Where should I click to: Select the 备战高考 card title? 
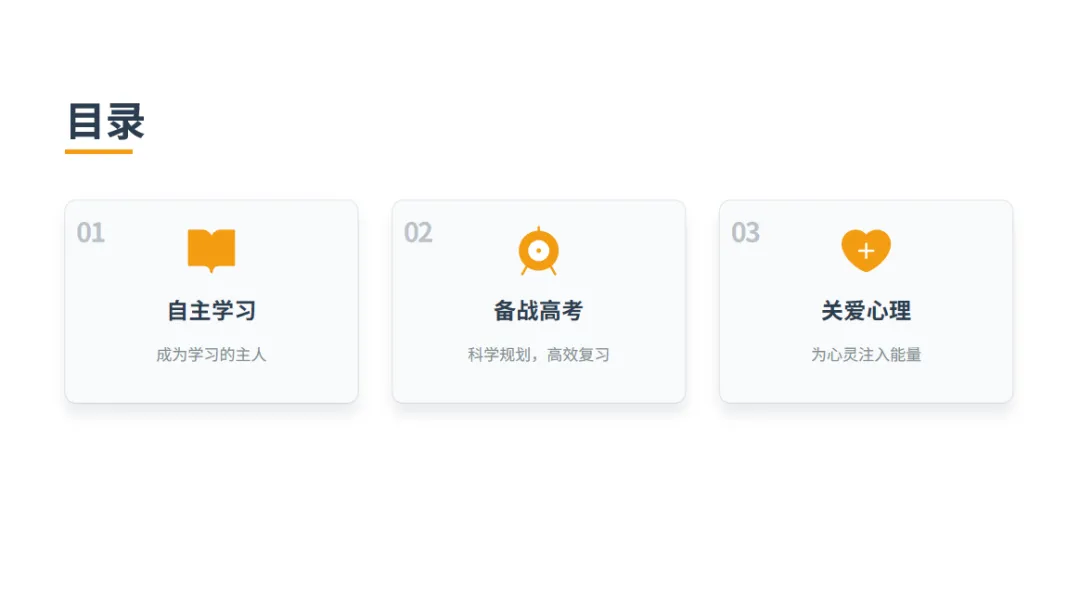tap(539, 311)
